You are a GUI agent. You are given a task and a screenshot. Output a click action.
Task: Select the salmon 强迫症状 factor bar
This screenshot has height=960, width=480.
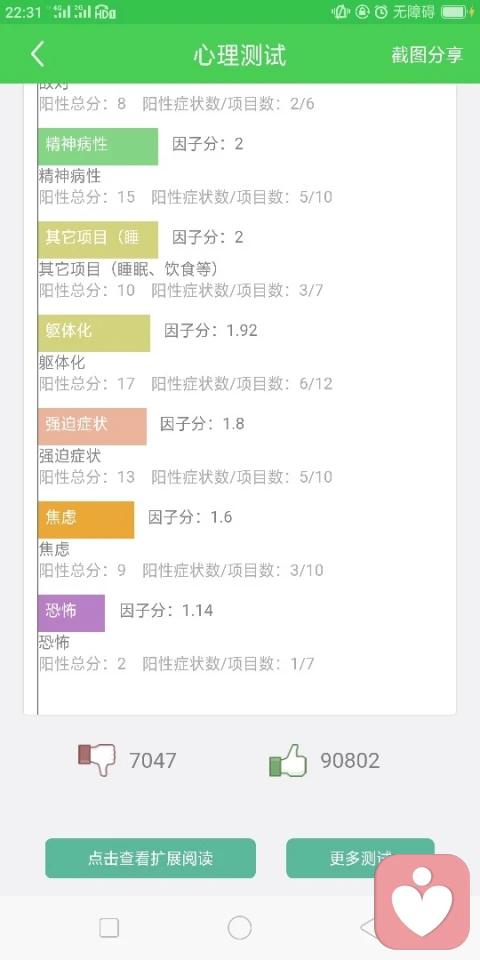pos(92,426)
